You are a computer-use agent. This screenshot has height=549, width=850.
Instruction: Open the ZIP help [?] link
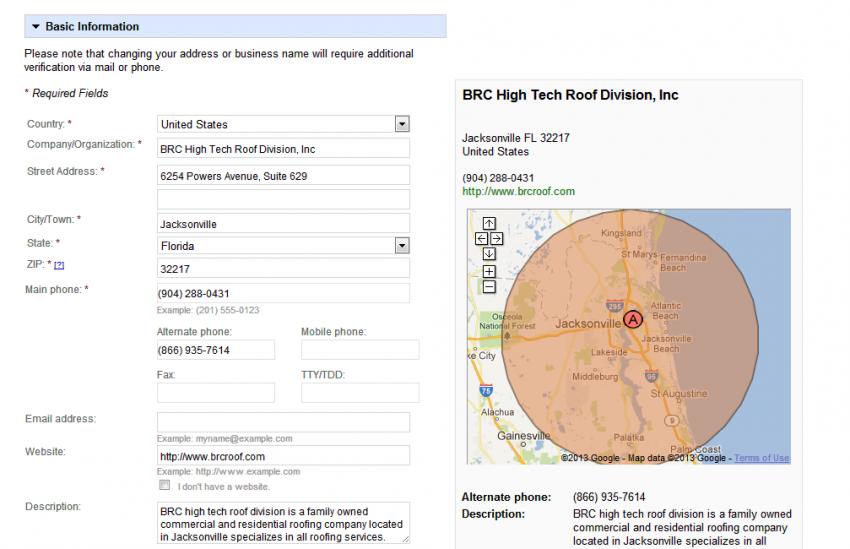click(59, 265)
